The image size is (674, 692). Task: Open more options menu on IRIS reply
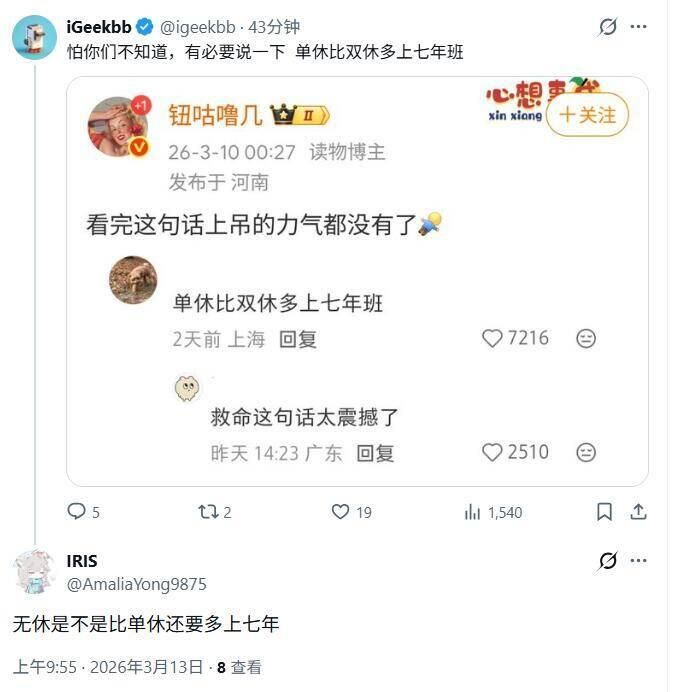click(x=638, y=561)
